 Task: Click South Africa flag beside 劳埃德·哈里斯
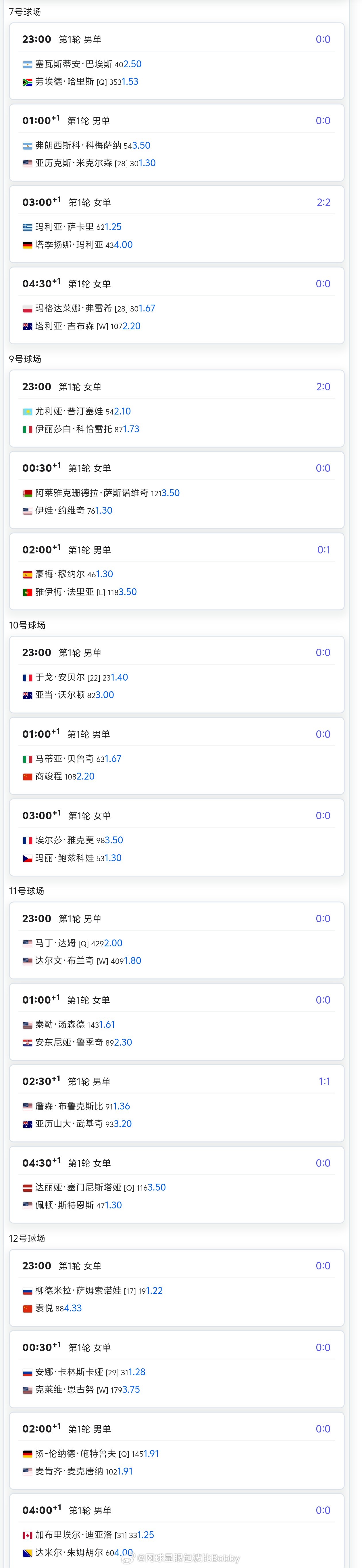pos(27,82)
